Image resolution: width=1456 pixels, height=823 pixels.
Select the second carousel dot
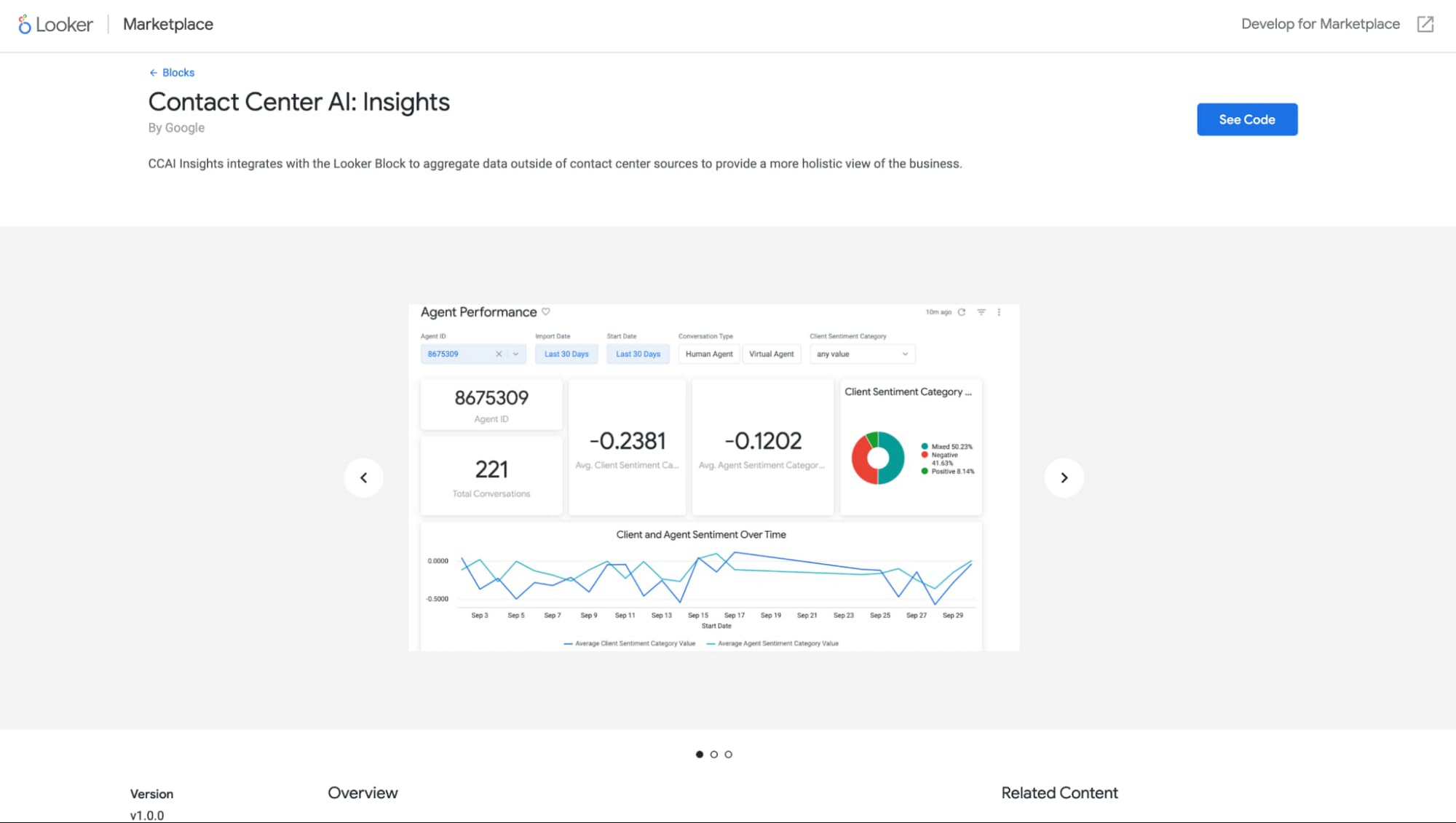(x=714, y=755)
